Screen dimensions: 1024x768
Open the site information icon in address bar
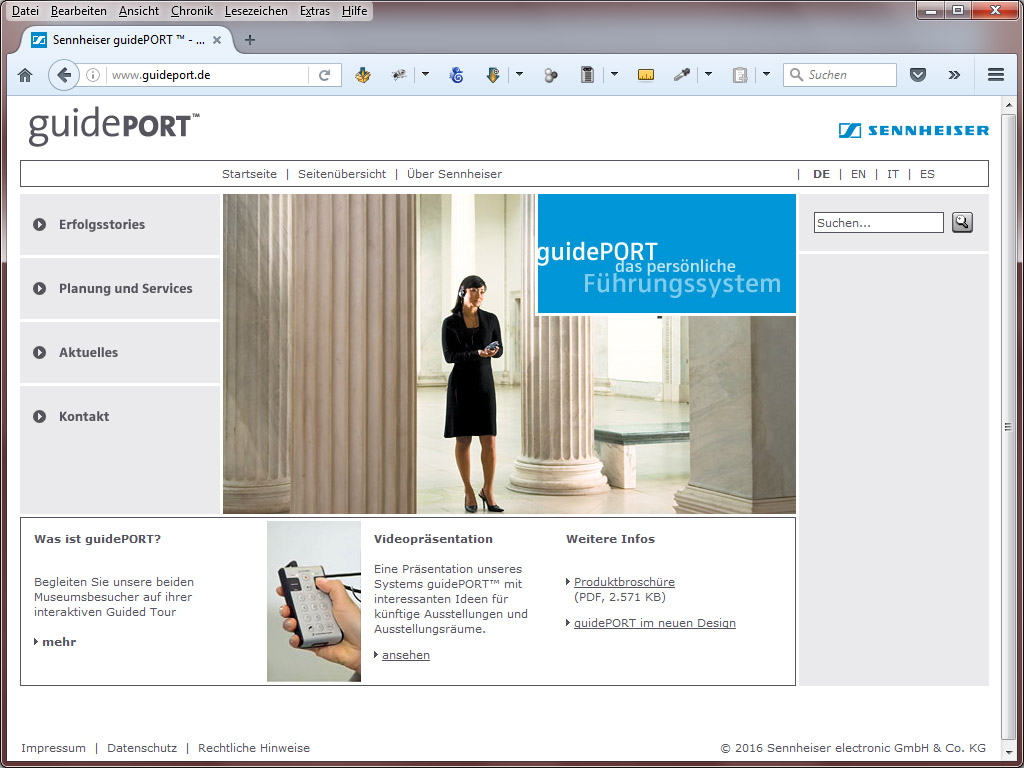click(x=93, y=75)
